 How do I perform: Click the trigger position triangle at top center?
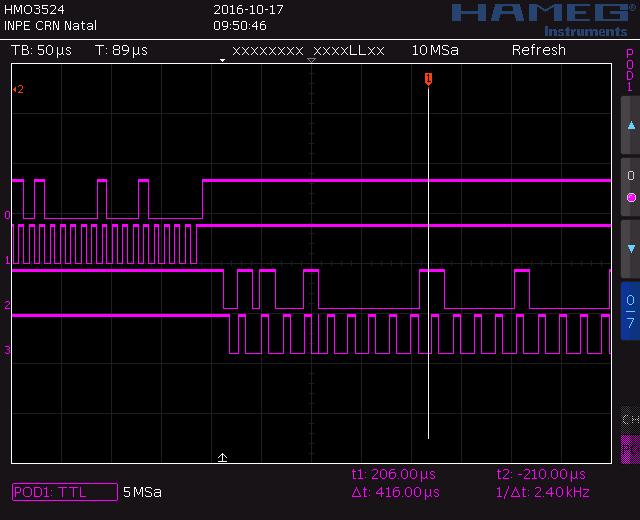[311, 60]
